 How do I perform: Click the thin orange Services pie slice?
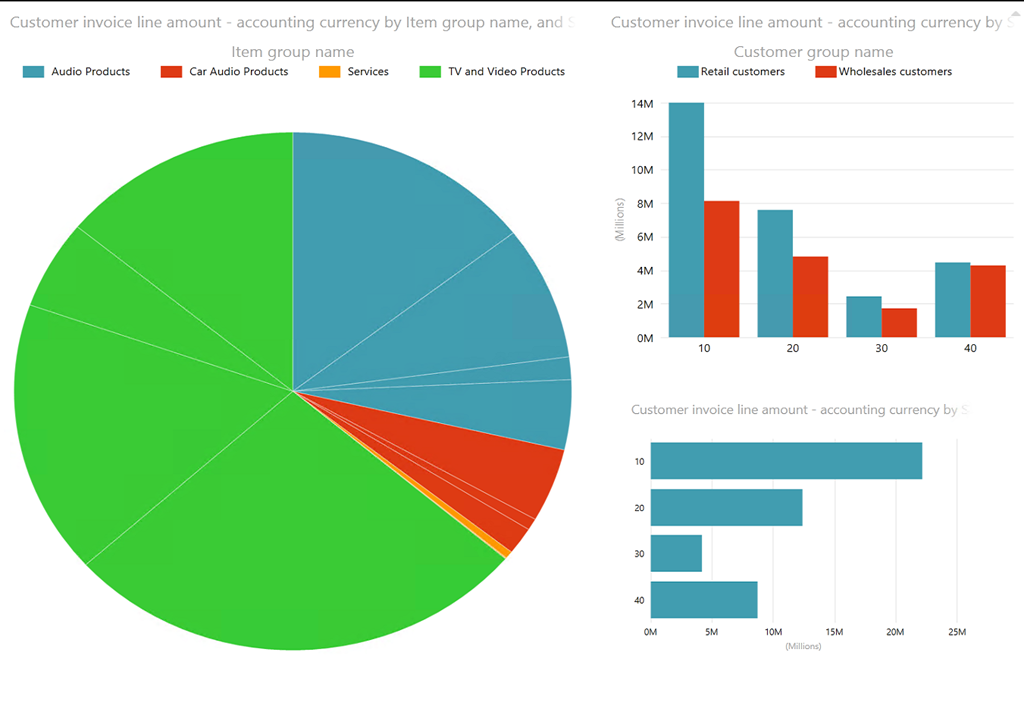pos(505,552)
